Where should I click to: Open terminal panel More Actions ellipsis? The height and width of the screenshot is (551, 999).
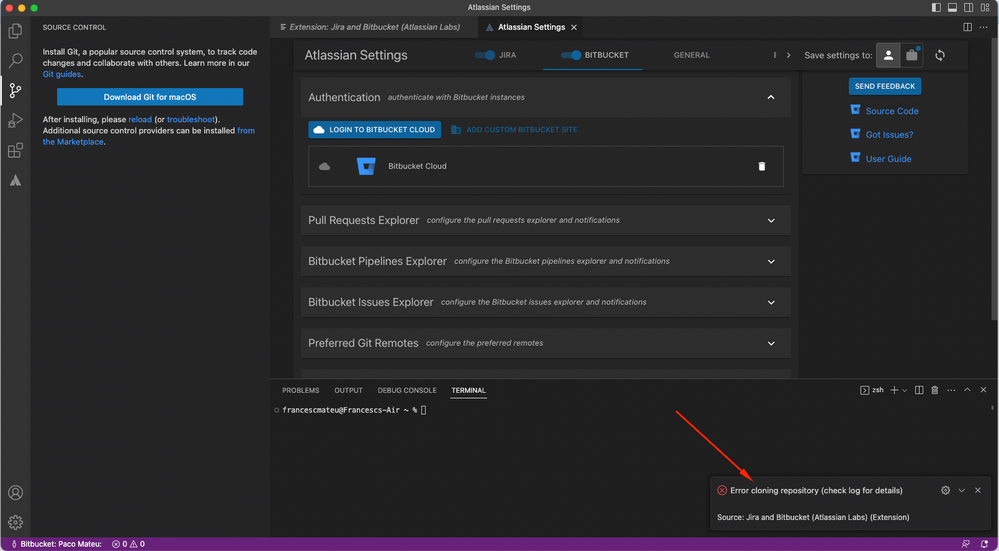point(951,390)
